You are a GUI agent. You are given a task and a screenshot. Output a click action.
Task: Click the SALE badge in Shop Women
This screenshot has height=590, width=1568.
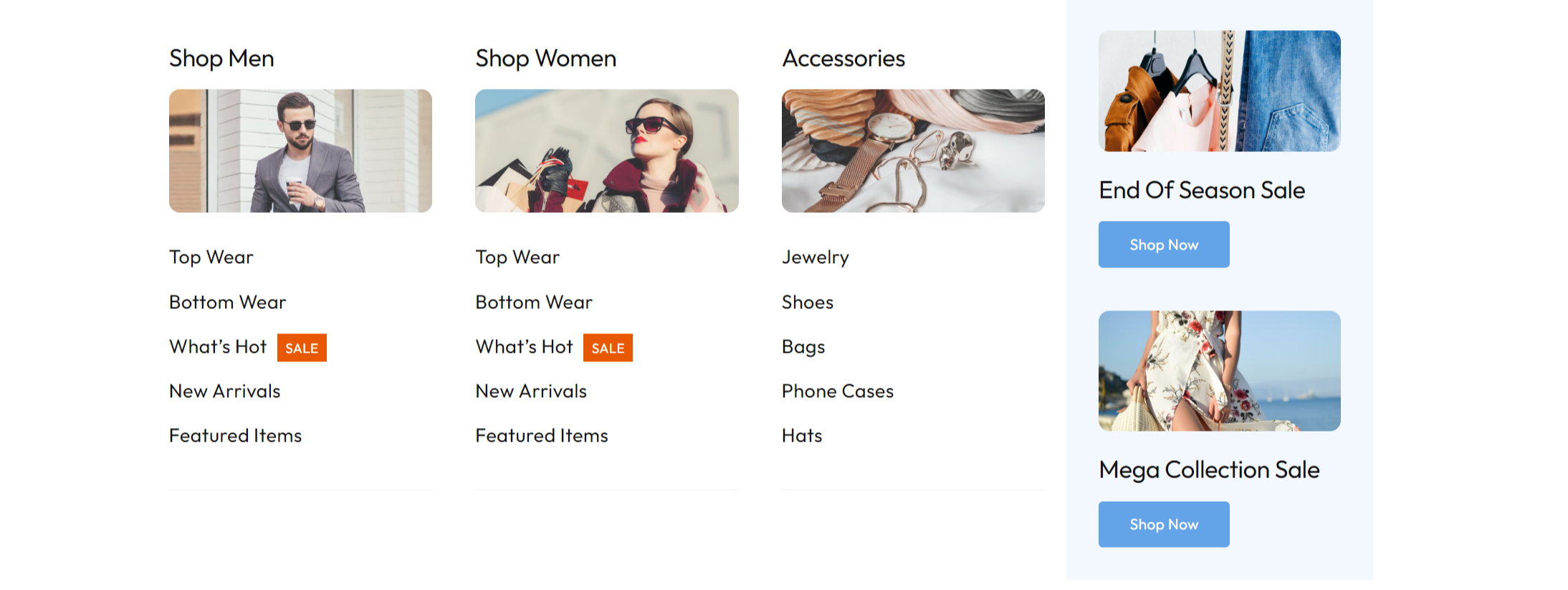[608, 348]
